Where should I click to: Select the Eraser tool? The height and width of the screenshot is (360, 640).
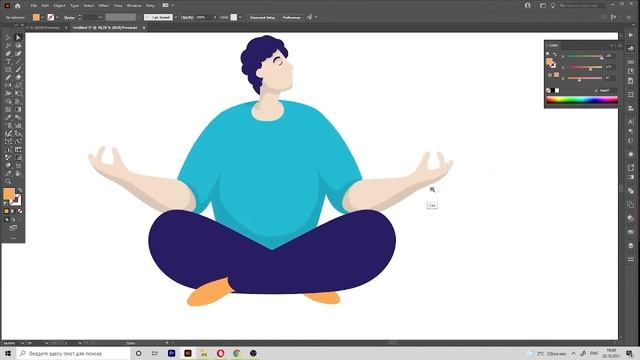(x=18, y=77)
